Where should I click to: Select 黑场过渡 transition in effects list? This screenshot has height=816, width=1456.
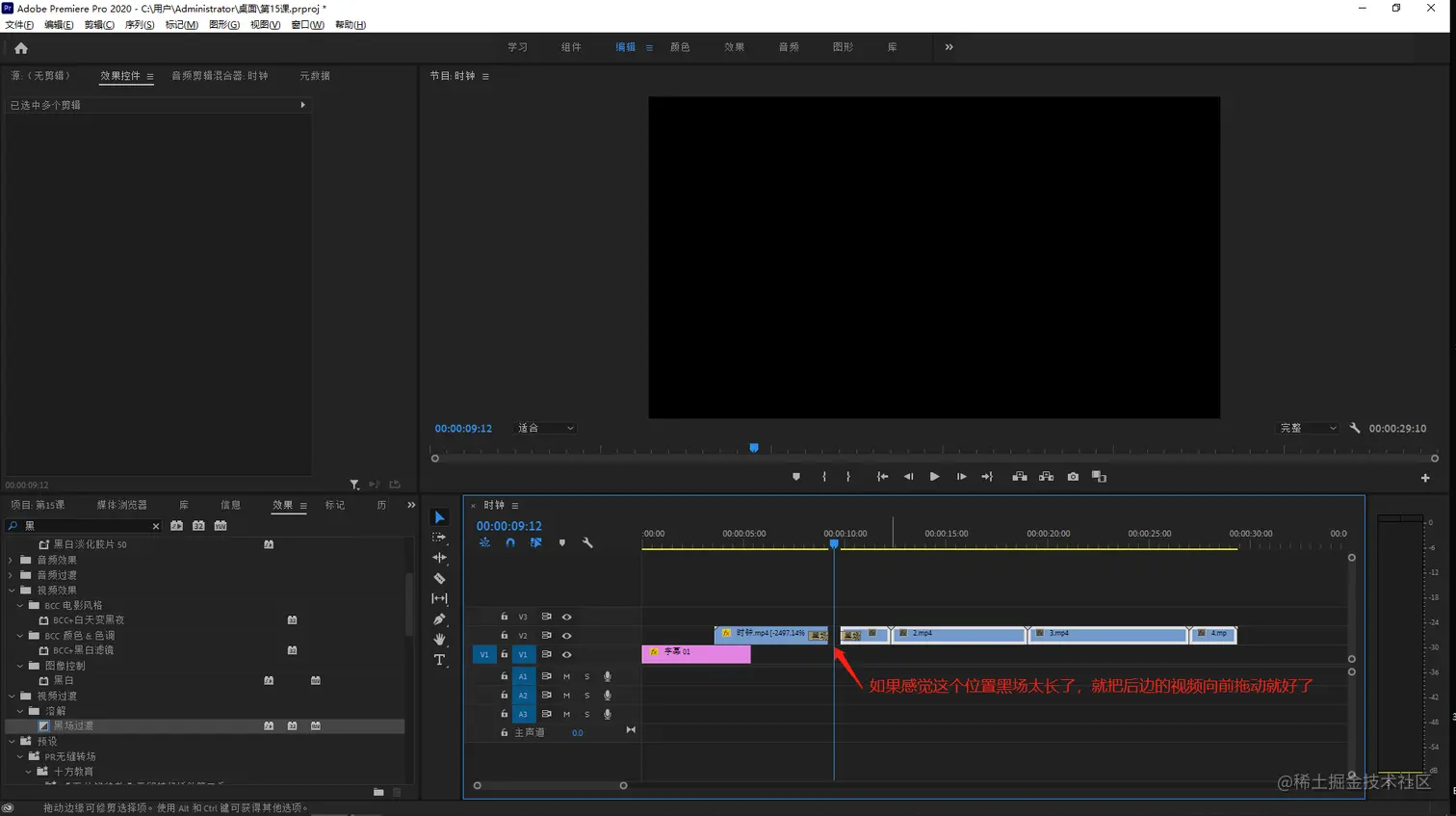pyautogui.click(x=73, y=725)
